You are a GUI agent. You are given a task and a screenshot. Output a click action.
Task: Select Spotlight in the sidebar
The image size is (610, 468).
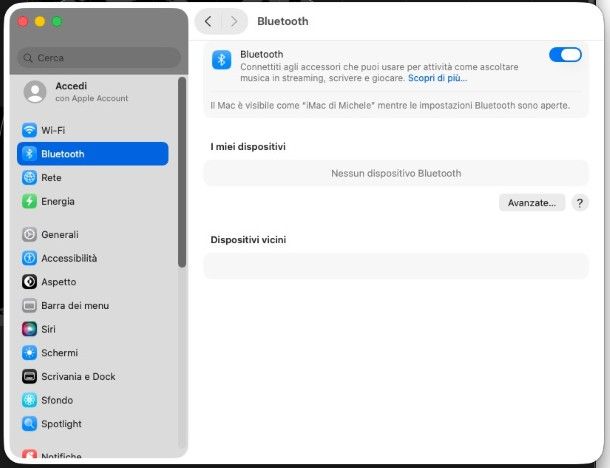point(93,424)
